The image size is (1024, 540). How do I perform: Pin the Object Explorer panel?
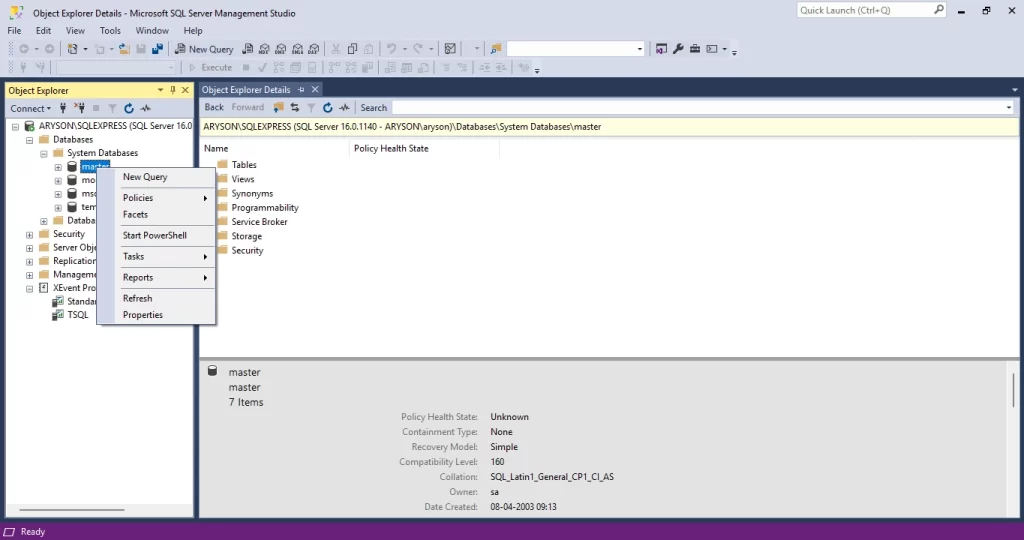pyautogui.click(x=173, y=90)
